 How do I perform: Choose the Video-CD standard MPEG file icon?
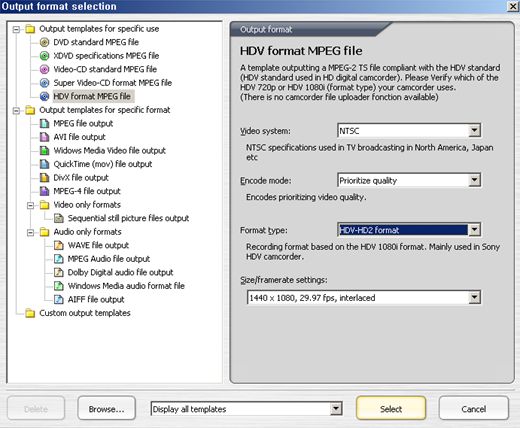[x=44, y=69]
